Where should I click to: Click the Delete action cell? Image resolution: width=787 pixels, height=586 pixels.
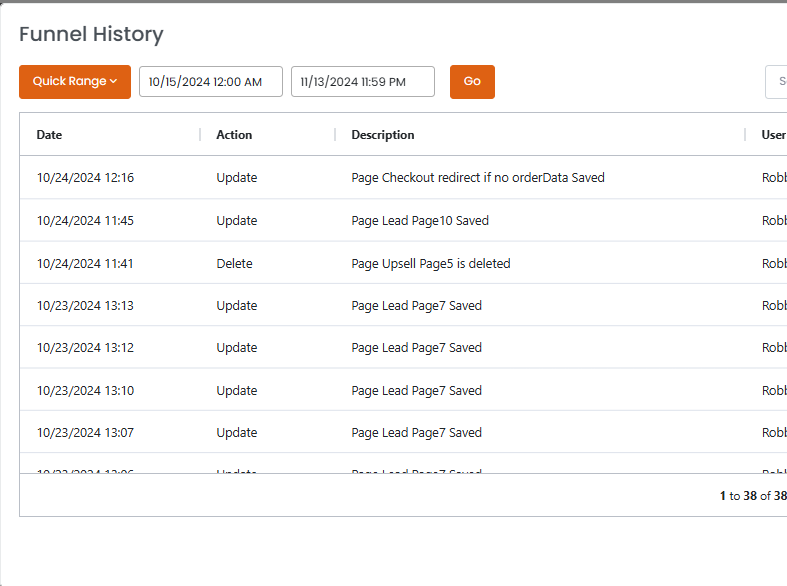[x=234, y=264]
